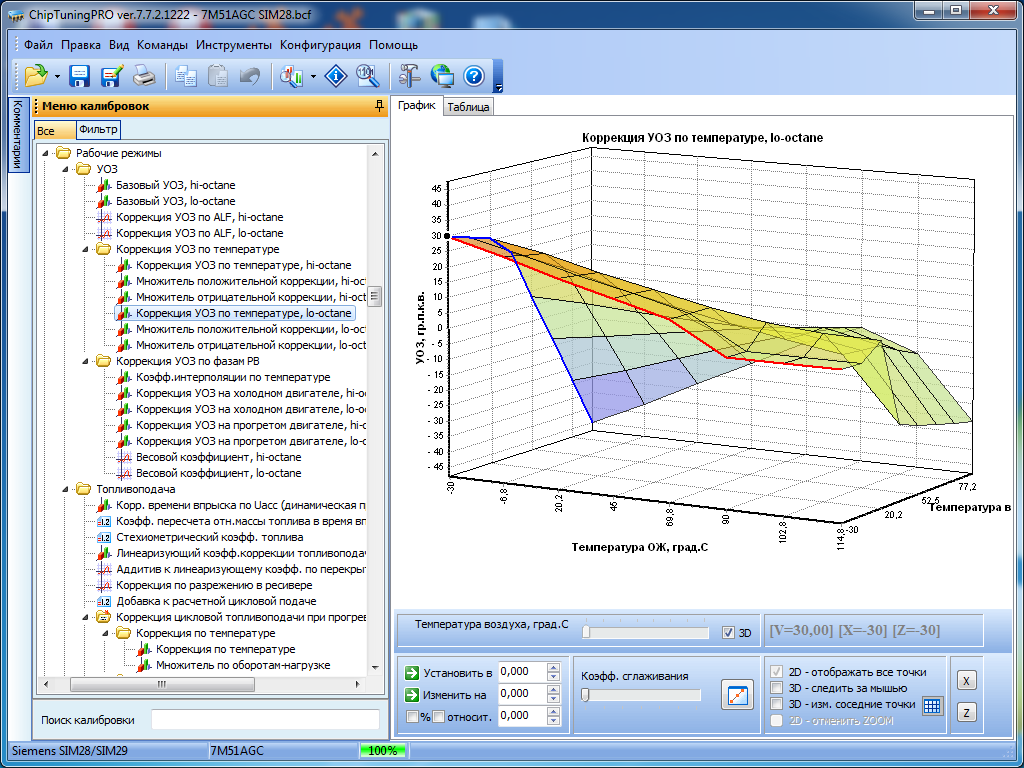Image resolution: width=1024 pixels, height=768 pixels.
Task: Select Добавка к расчетной цикловой подаче
Action: pyautogui.click(x=216, y=601)
